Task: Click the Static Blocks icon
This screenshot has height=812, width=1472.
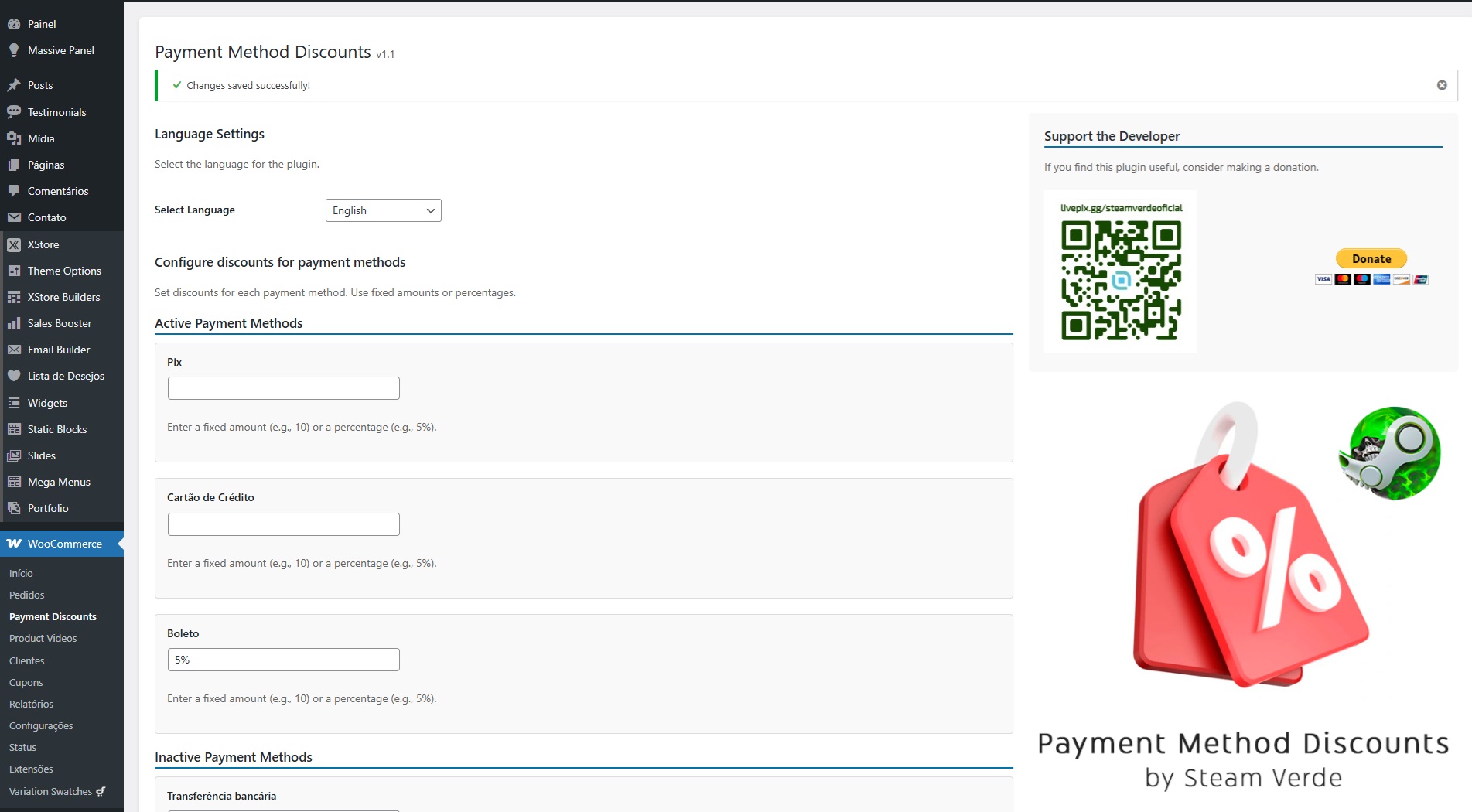Action: pyautogui.click(x=14, y=429)
